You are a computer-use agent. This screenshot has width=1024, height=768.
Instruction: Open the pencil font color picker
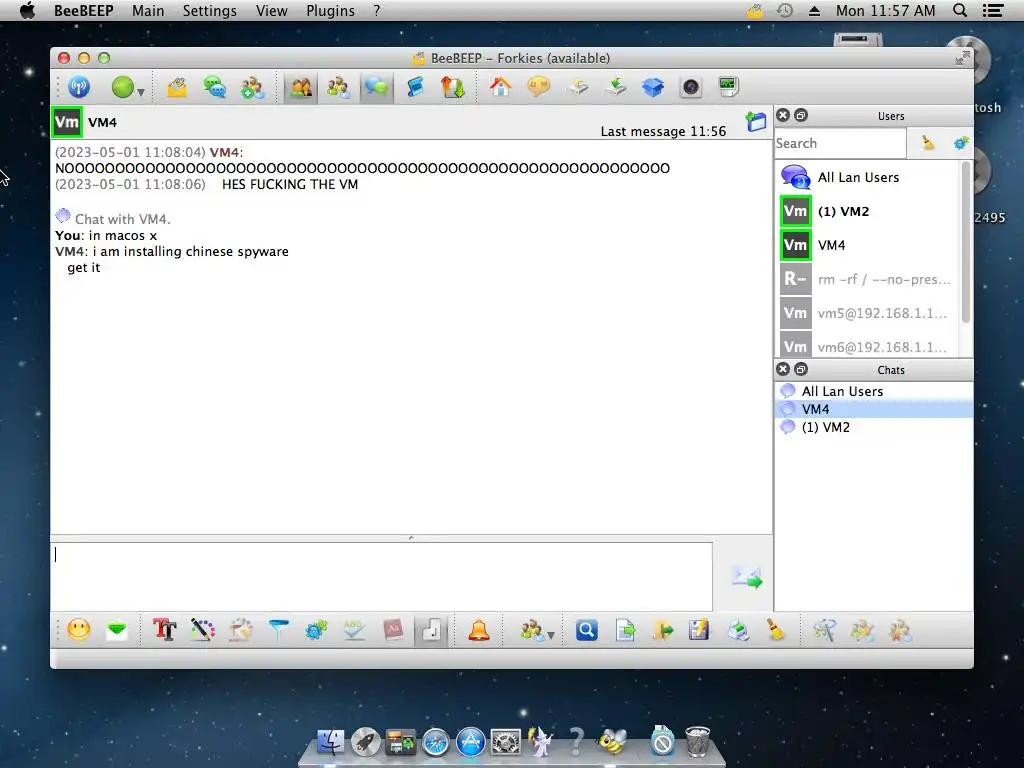202,630
